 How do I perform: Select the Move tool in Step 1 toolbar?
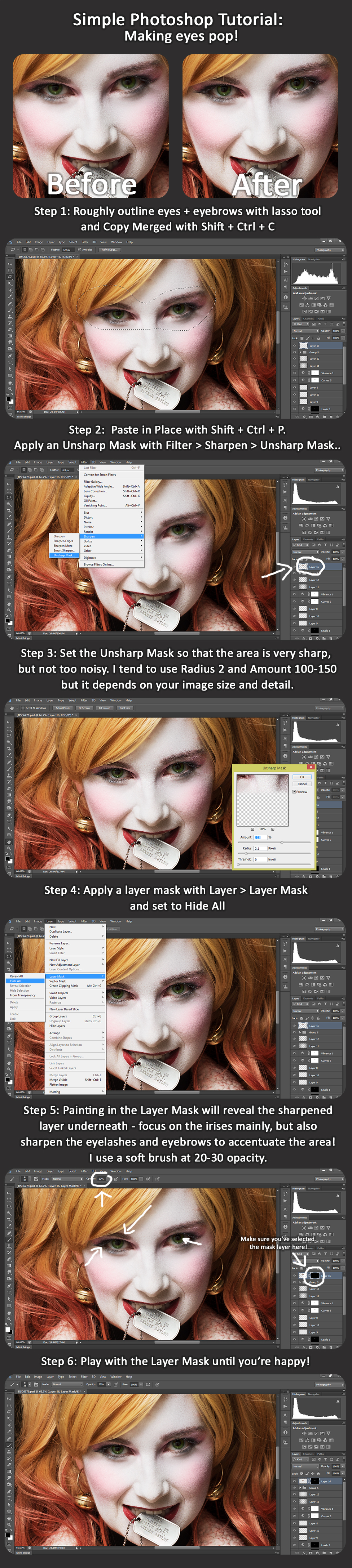click(x=10, y=264)
